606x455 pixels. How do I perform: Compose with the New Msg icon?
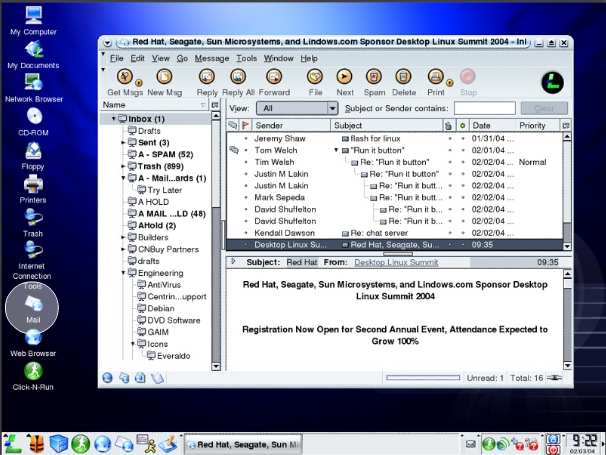coord(164,77)
